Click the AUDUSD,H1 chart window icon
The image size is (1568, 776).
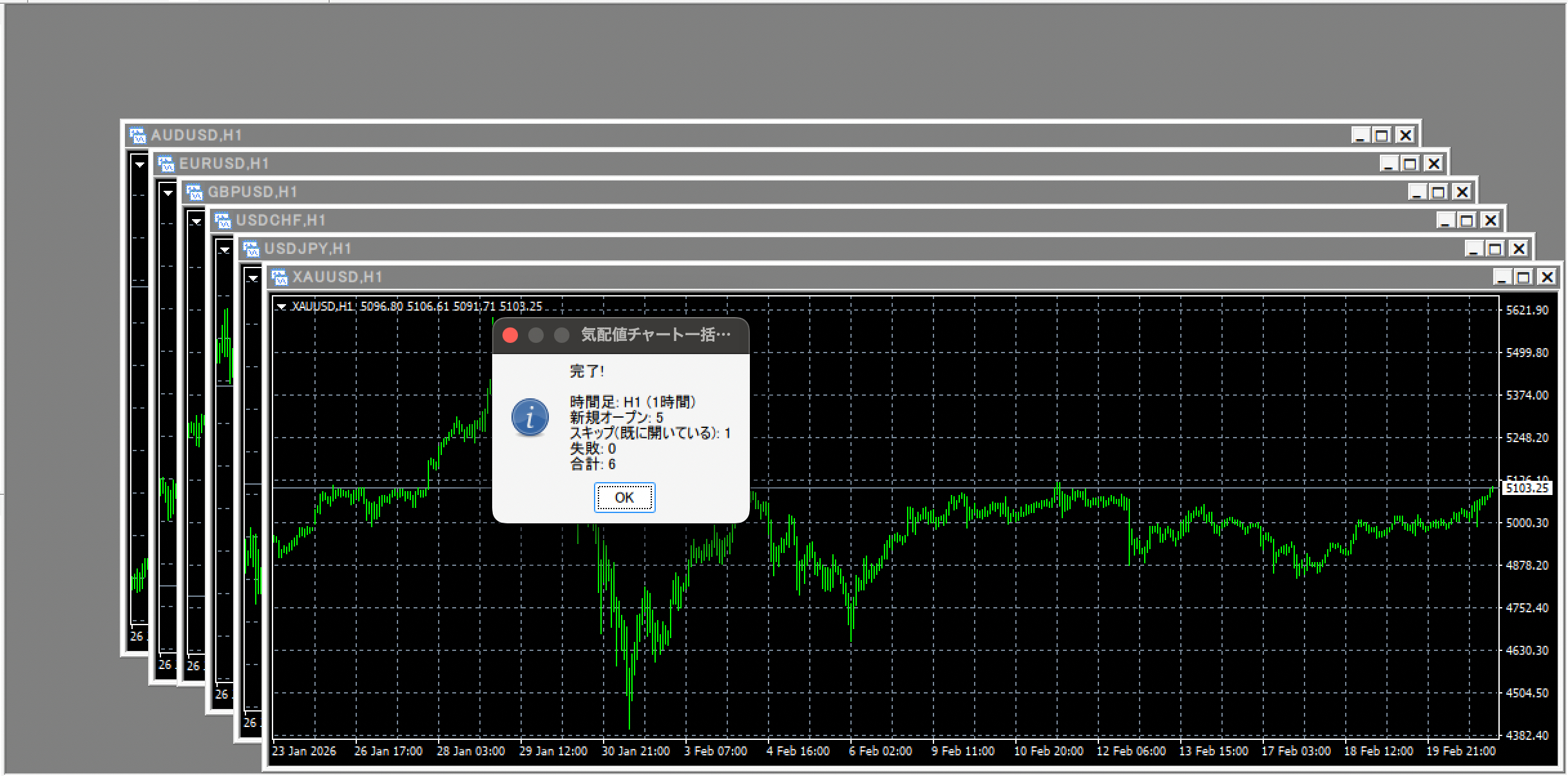(x=137, y=135)
